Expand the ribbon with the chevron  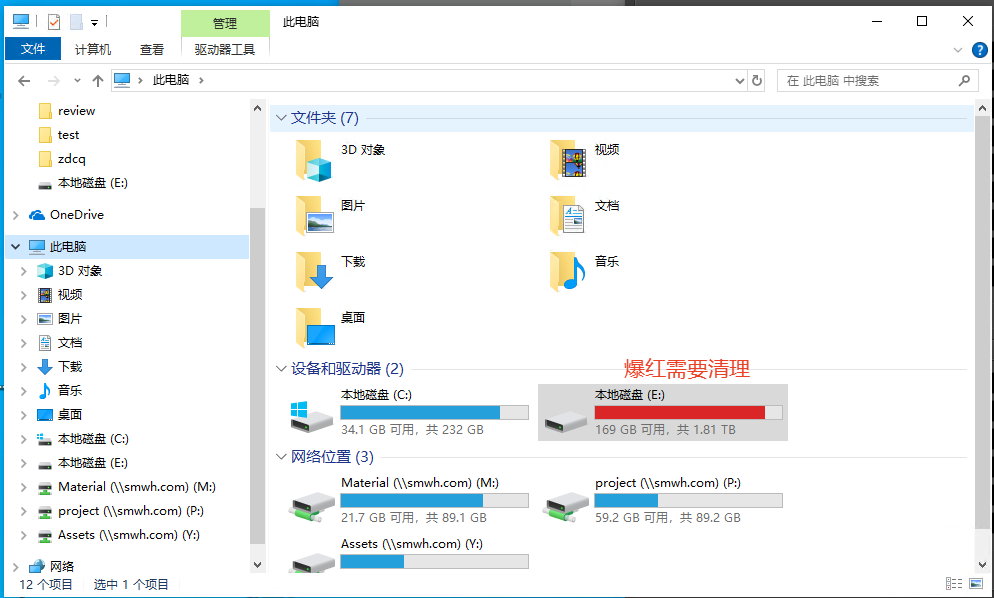pos(958,49)
